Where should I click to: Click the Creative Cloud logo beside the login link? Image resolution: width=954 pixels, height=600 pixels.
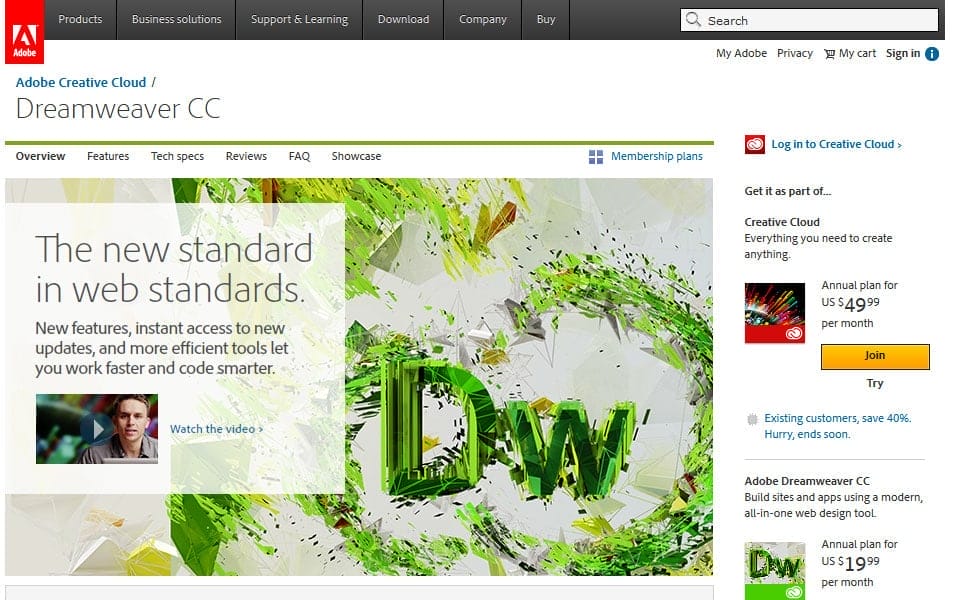click(x=754, y=143)
